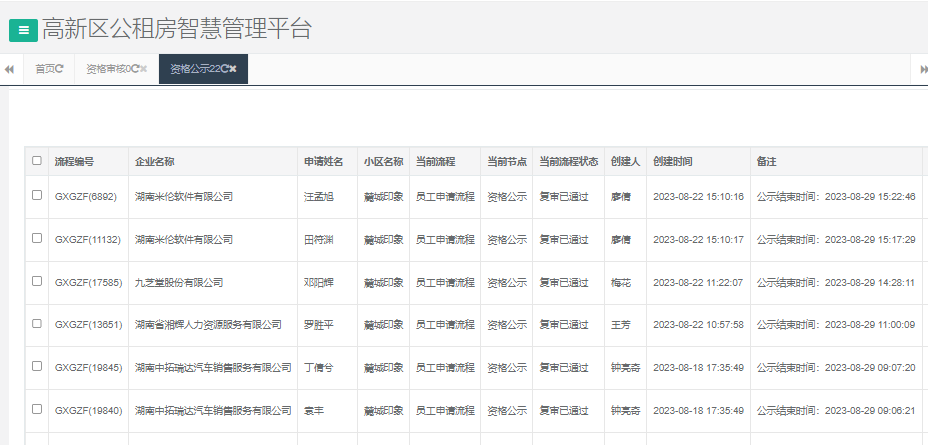This screenshot has height=445, width=928.
Task: Click refresh icon on 首页 tab
Action: pyautogui.click(x=60, y=69)
